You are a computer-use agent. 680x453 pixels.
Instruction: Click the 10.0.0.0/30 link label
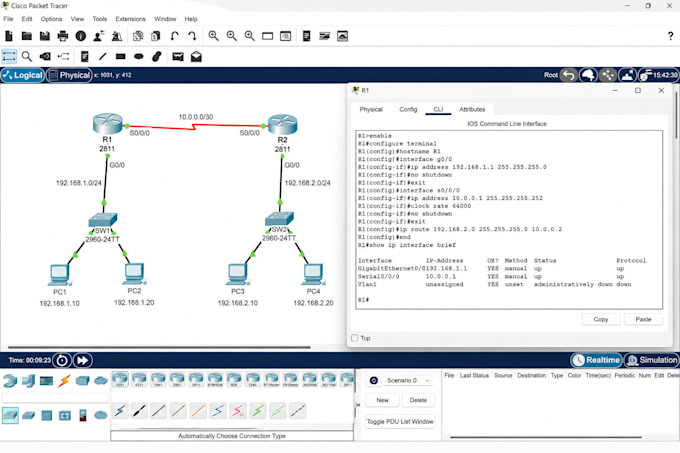click(196, 117)
